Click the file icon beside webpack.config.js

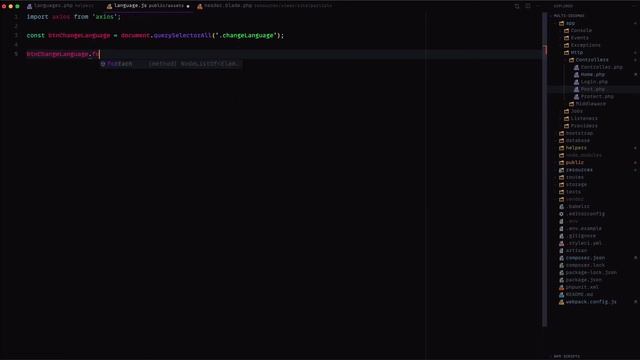[x=561, y=302]
